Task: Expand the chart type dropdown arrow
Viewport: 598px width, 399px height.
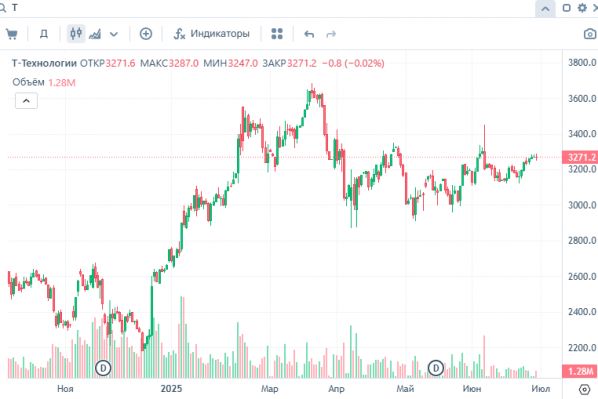Action: coord(114,34)
